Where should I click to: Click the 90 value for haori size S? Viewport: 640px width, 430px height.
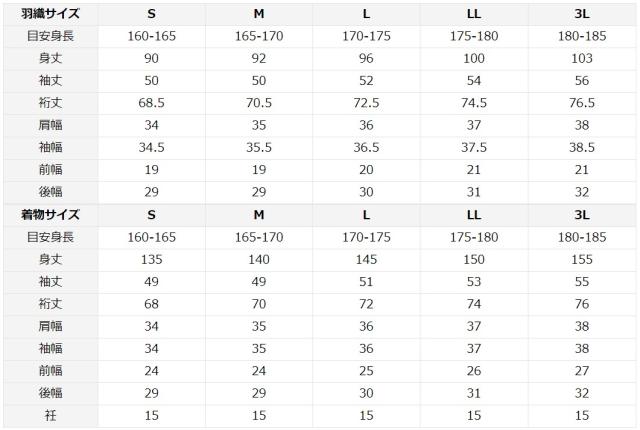(x=151, y=59)
